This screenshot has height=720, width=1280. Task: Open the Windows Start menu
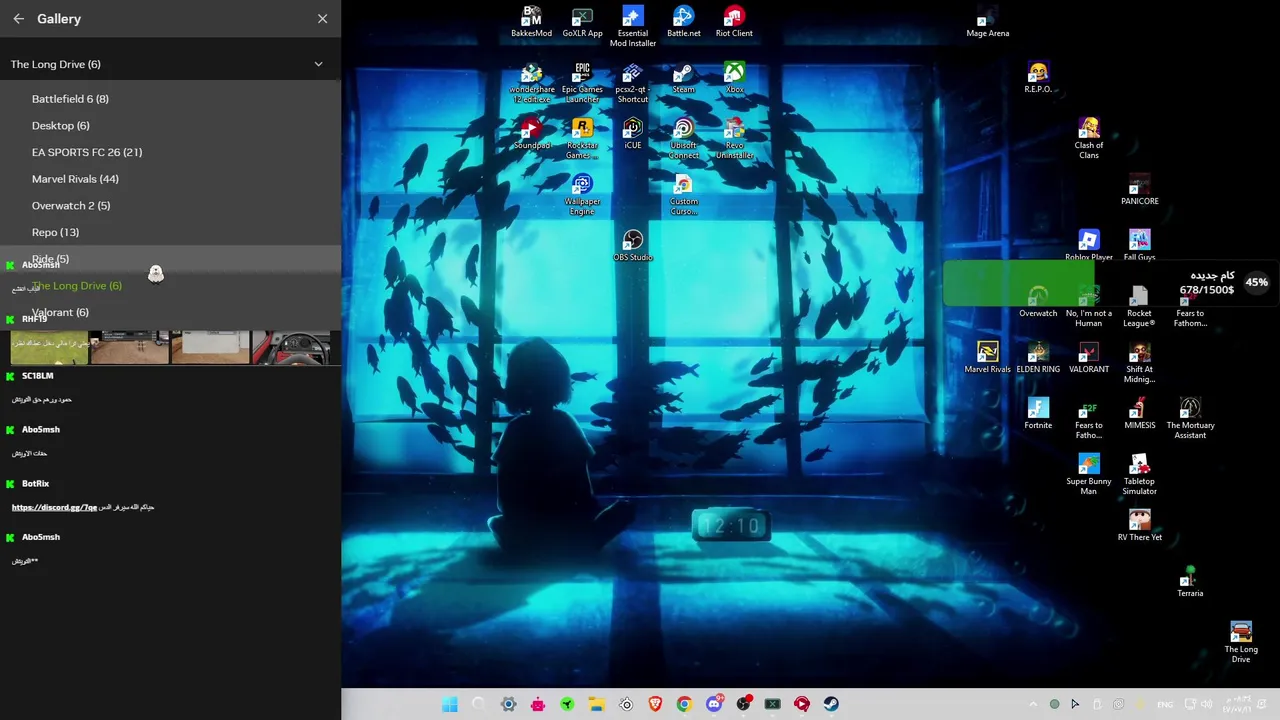click(450, 704)
